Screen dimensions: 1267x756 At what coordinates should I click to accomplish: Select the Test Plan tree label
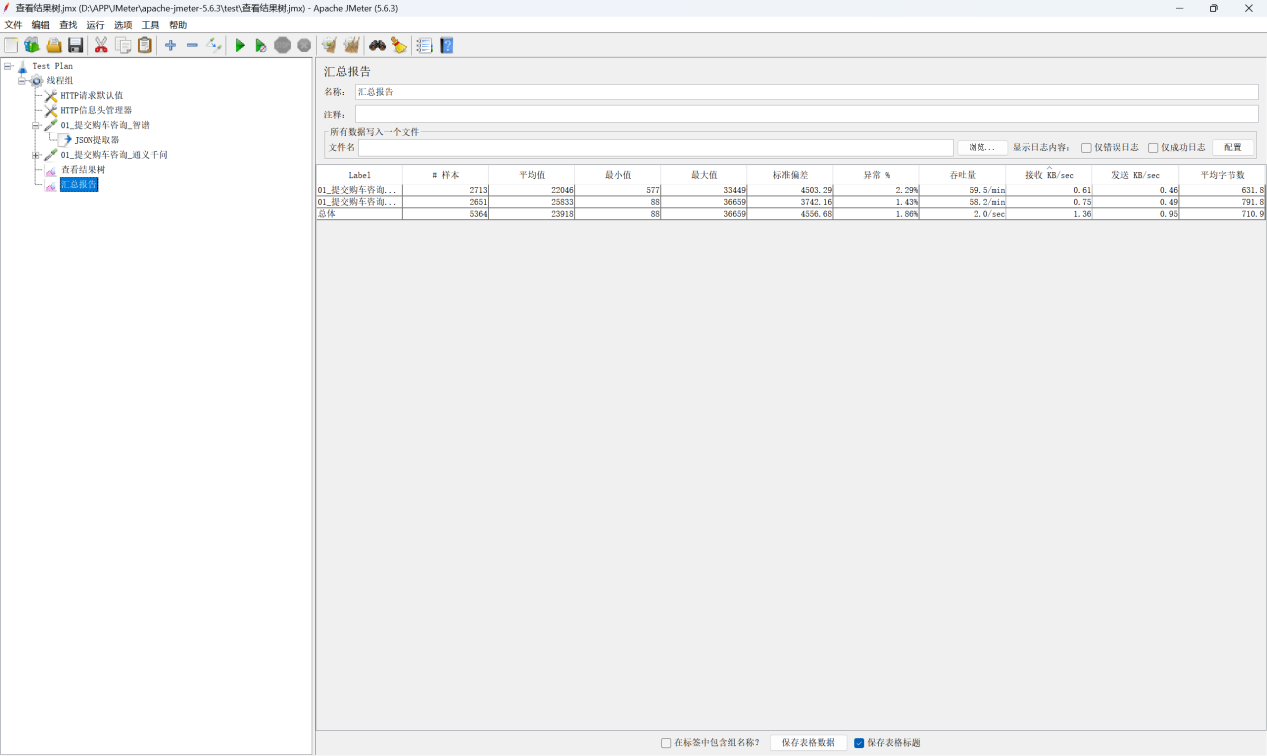53,66
